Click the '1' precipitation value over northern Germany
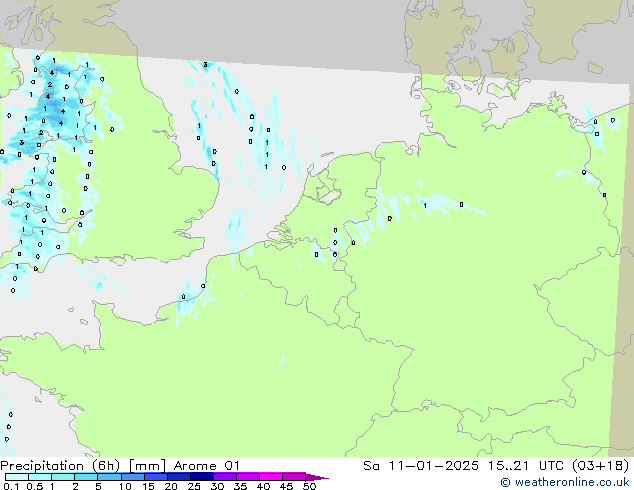The image size is (634, 490). point(425,206)
